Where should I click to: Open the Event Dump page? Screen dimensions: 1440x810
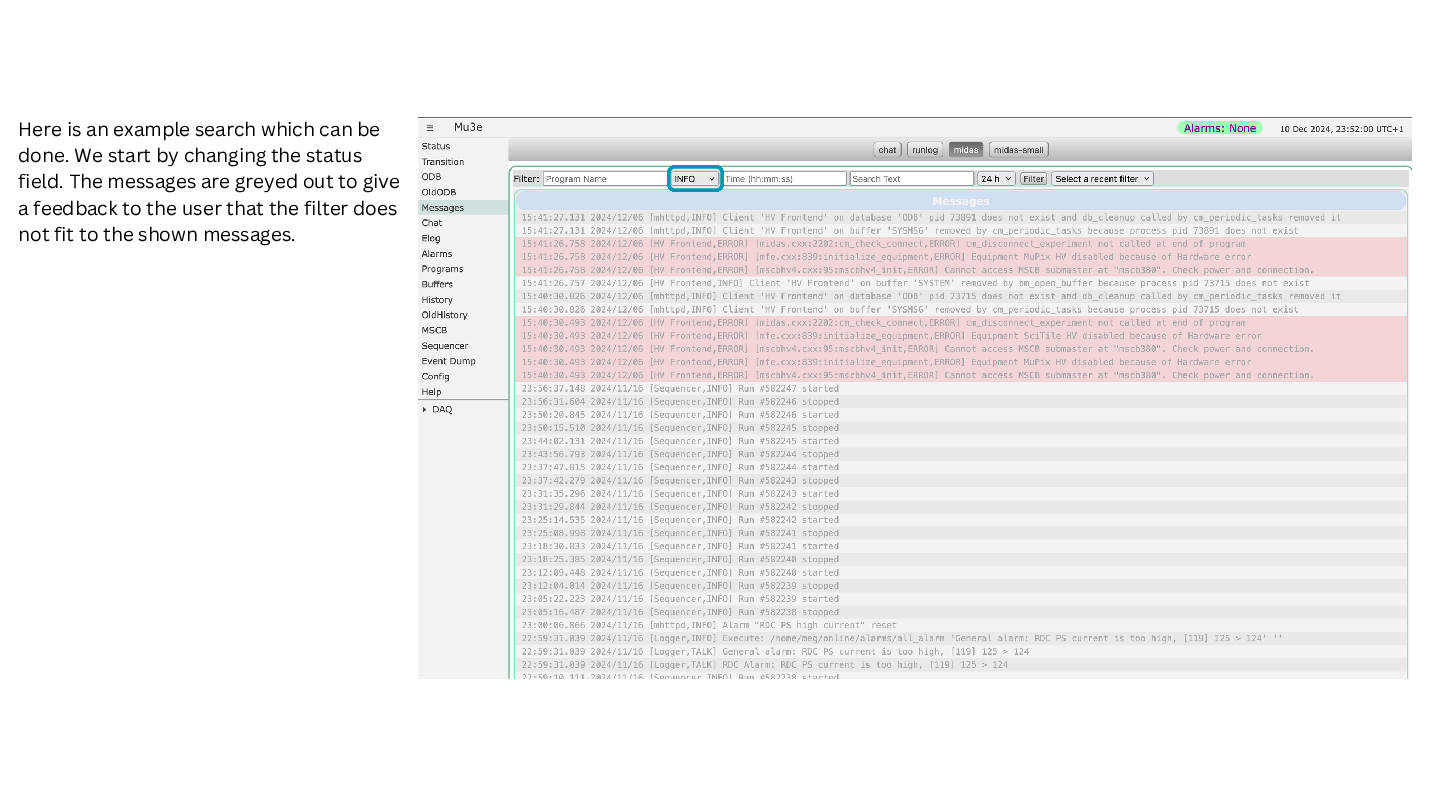click(449, 361)
